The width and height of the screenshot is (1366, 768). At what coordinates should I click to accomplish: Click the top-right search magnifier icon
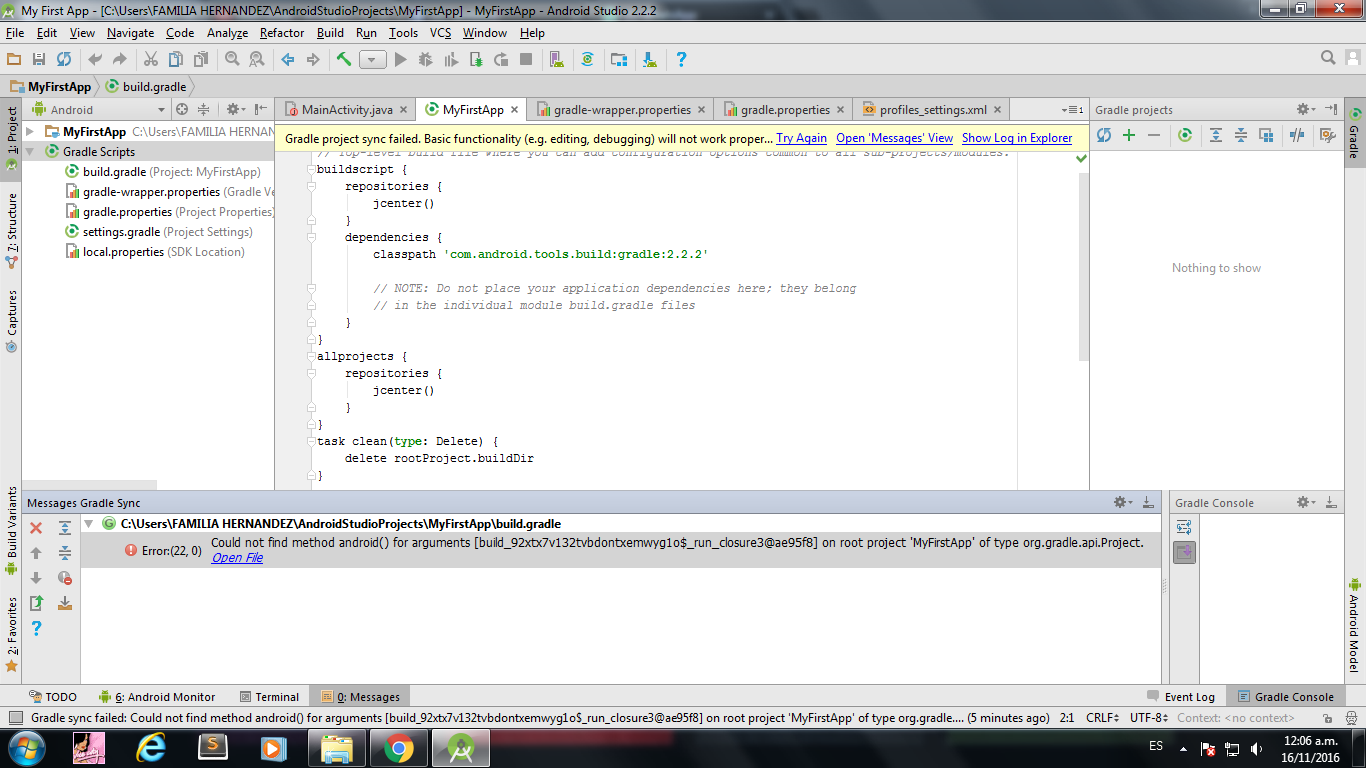(1328, 58)
